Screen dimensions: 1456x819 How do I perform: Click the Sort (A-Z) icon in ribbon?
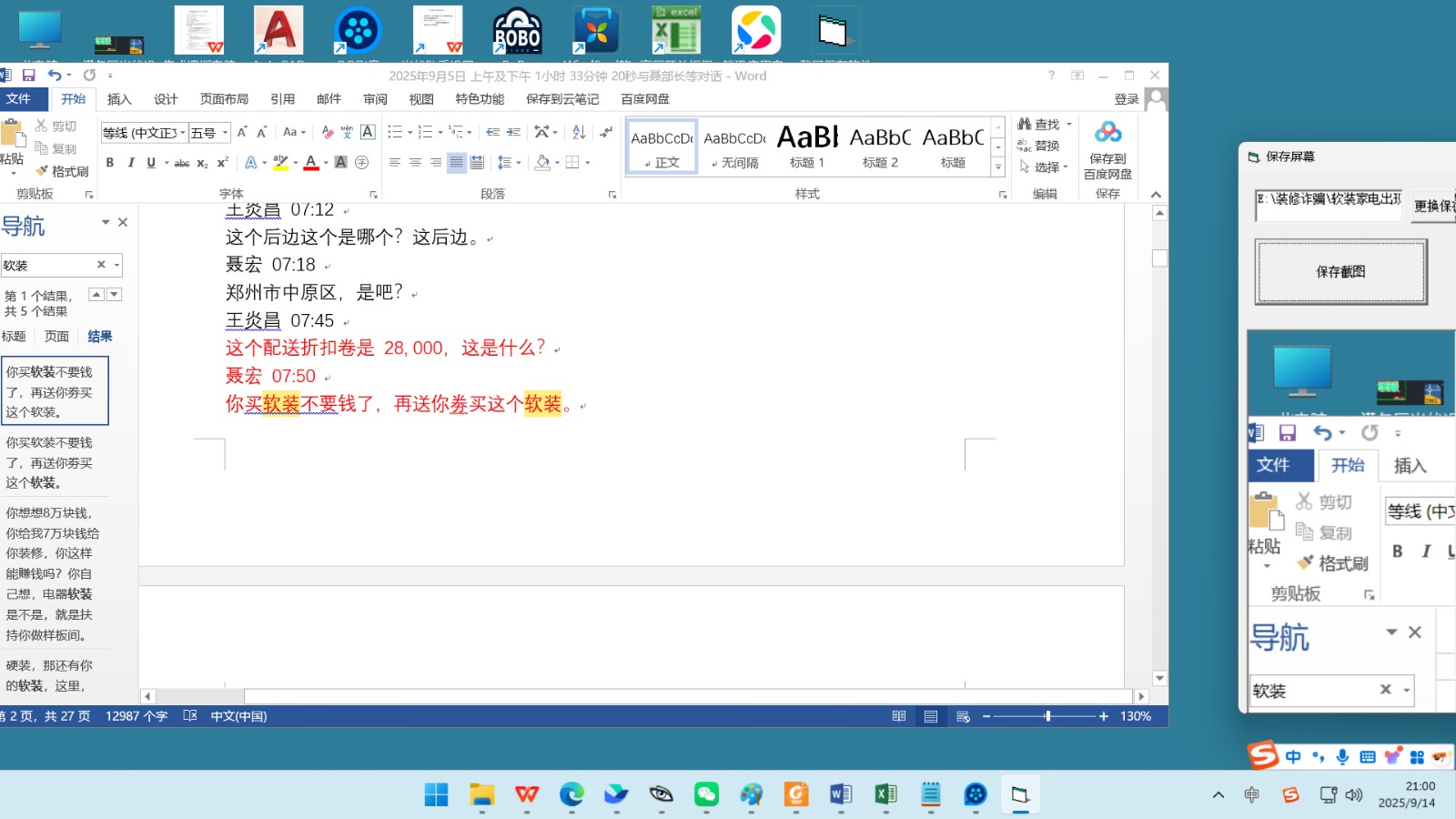click(x=579, y=133)
